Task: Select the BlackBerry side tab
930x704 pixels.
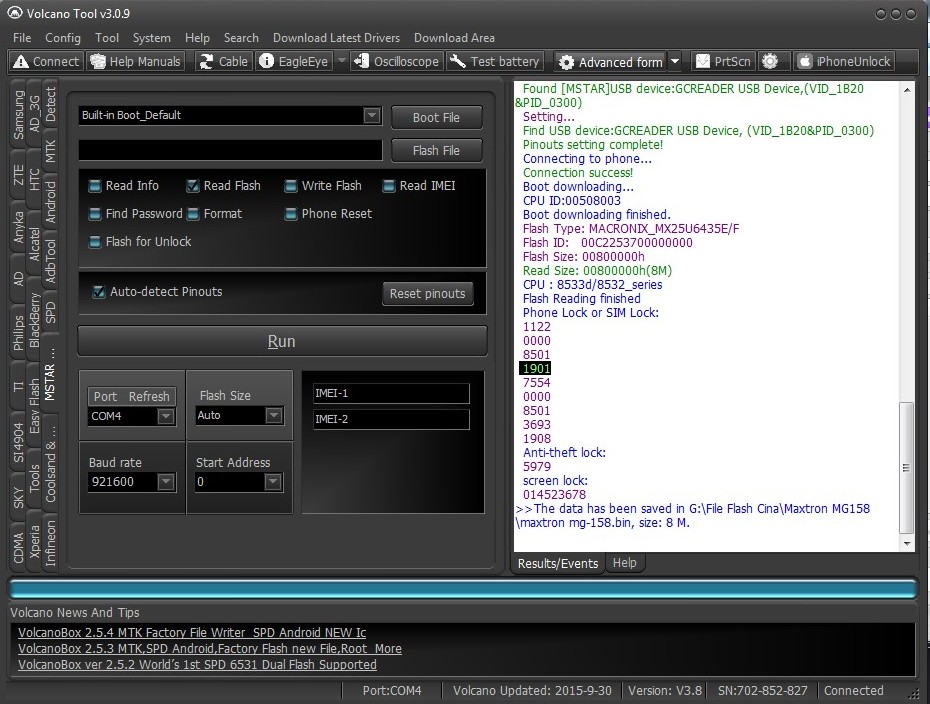Action: pyautogui.click(x=34, y=320)
